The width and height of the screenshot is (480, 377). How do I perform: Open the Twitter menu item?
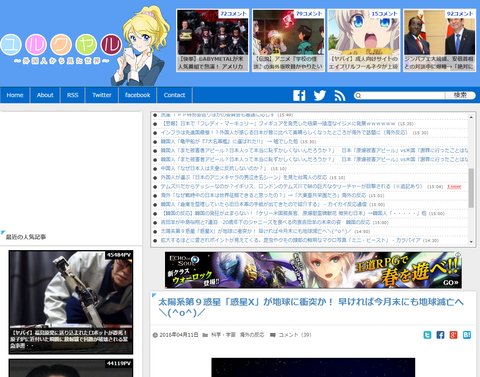[102, 95]
